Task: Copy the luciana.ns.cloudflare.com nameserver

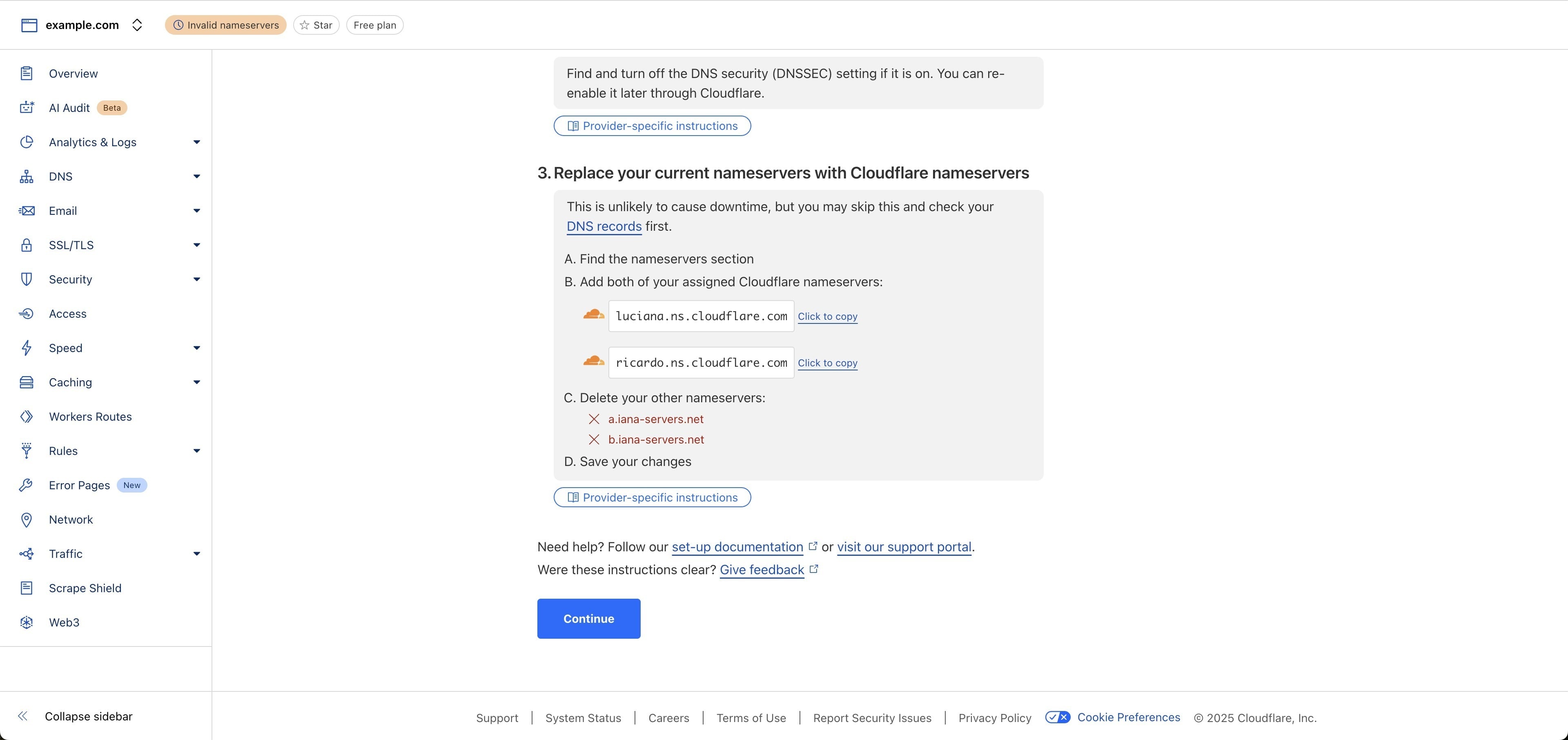Action: coord(827,317)
